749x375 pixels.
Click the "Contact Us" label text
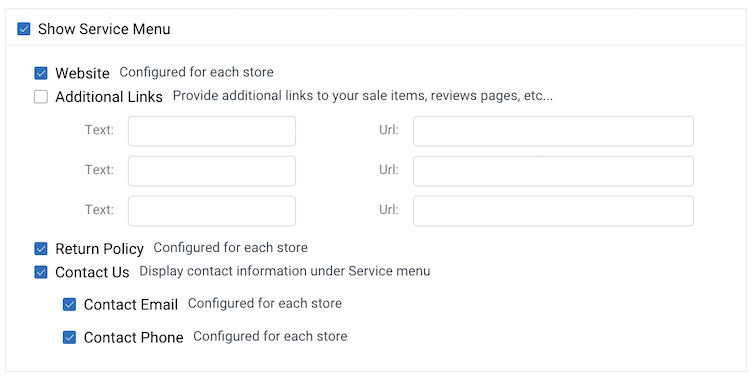[x=92, y=272]
